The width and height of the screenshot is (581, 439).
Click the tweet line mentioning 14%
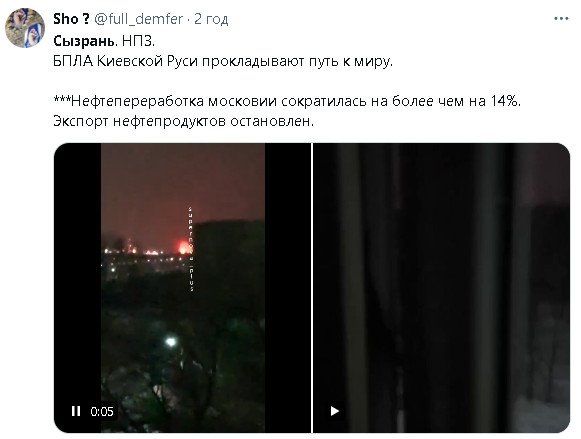pos(287,101)
